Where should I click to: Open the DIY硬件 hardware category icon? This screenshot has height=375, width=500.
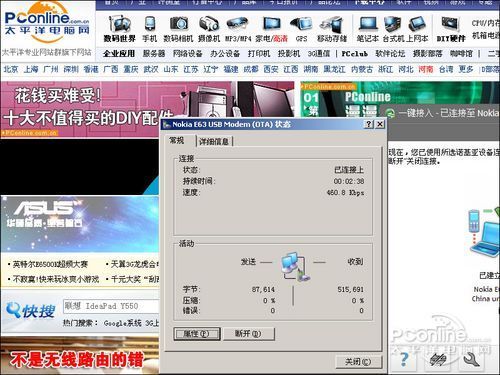click(x=450, y=24)
